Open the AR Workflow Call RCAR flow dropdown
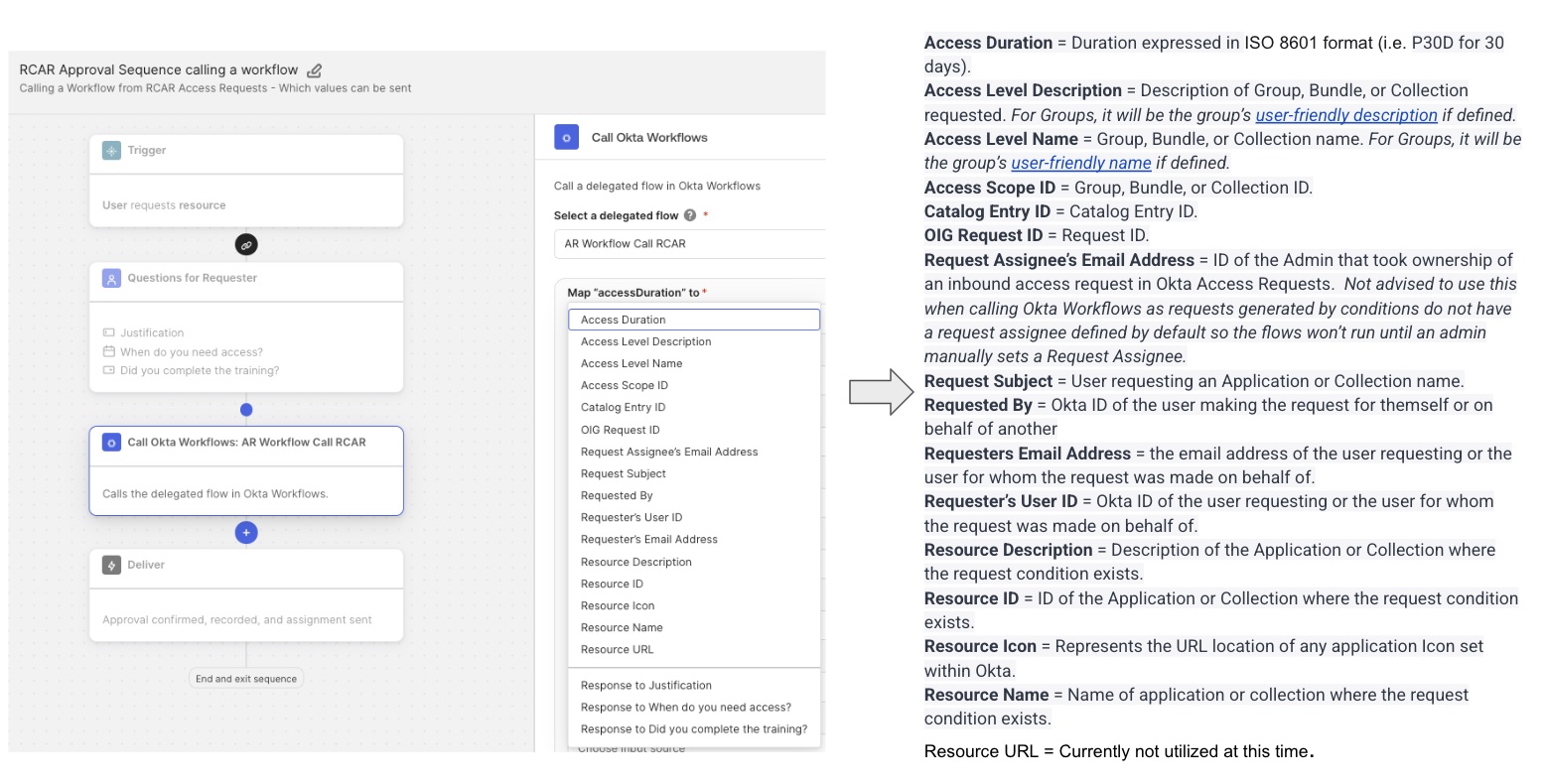Image resolution: width=1545 pixels, height=784 pixels. 689,244
